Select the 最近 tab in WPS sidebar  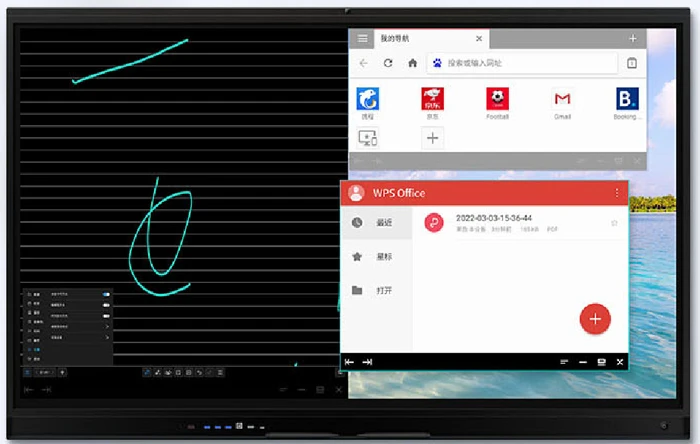click(378, 223)
